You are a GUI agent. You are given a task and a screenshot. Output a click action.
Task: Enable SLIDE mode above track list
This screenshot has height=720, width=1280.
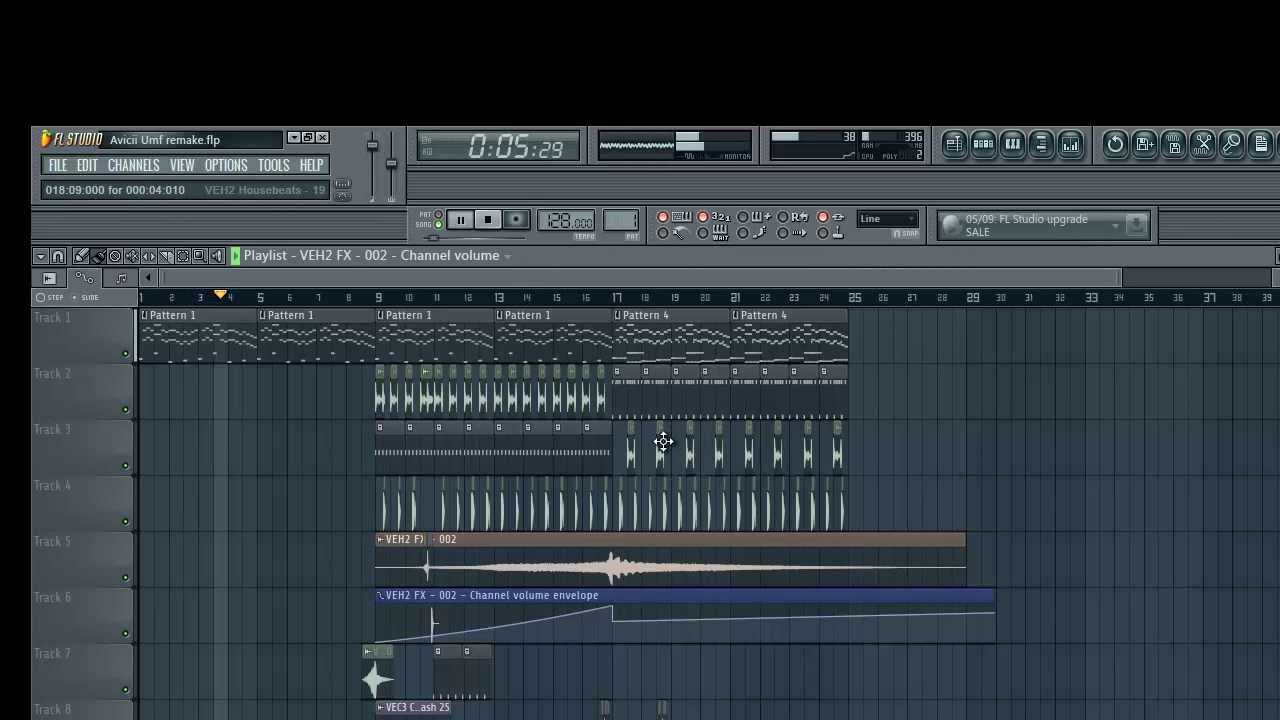(x=86, y=297)
